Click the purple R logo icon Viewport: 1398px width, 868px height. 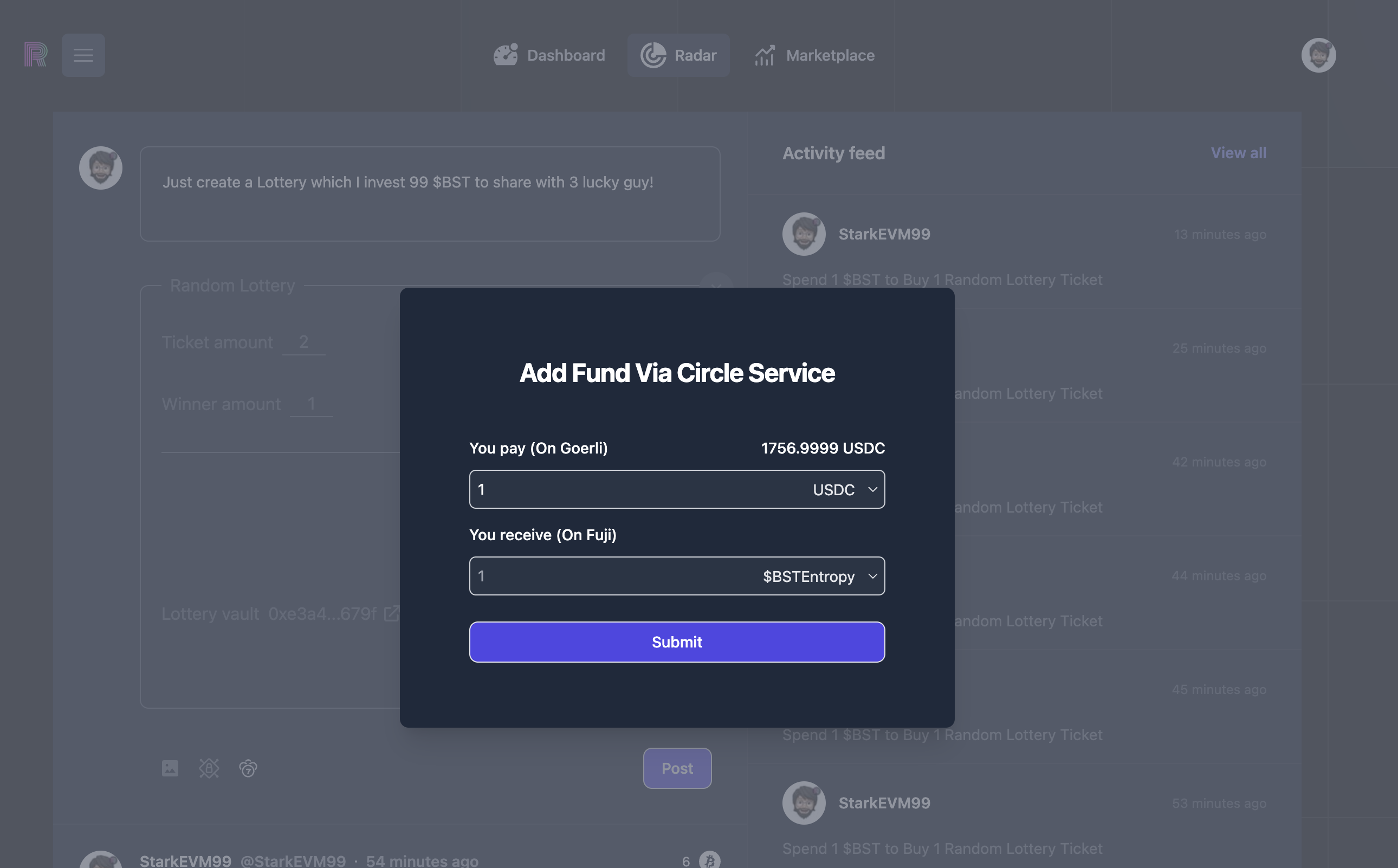click(x=36, y=55)
